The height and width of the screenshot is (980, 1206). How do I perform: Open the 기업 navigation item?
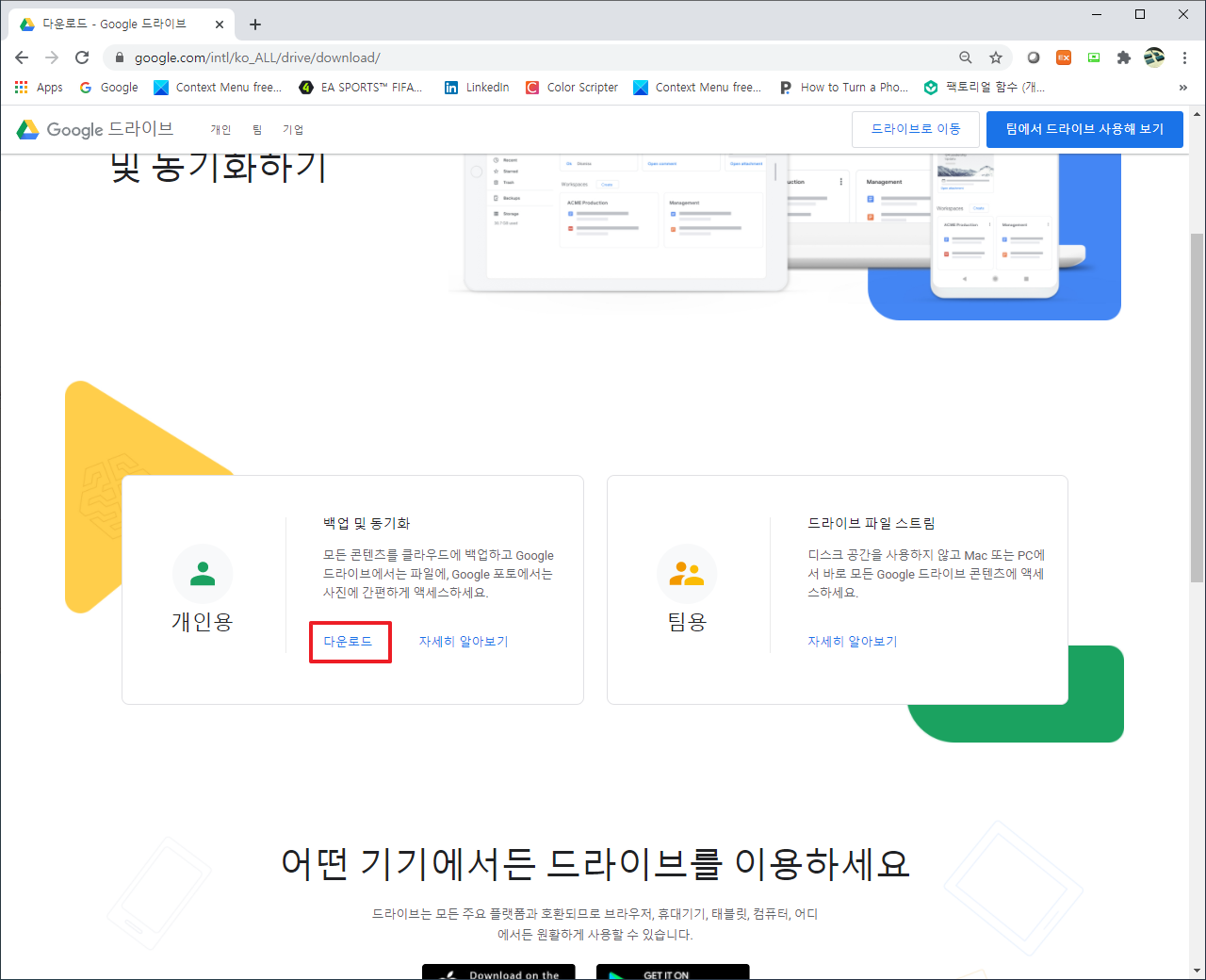pyautogui.click(x=293, y=130)
